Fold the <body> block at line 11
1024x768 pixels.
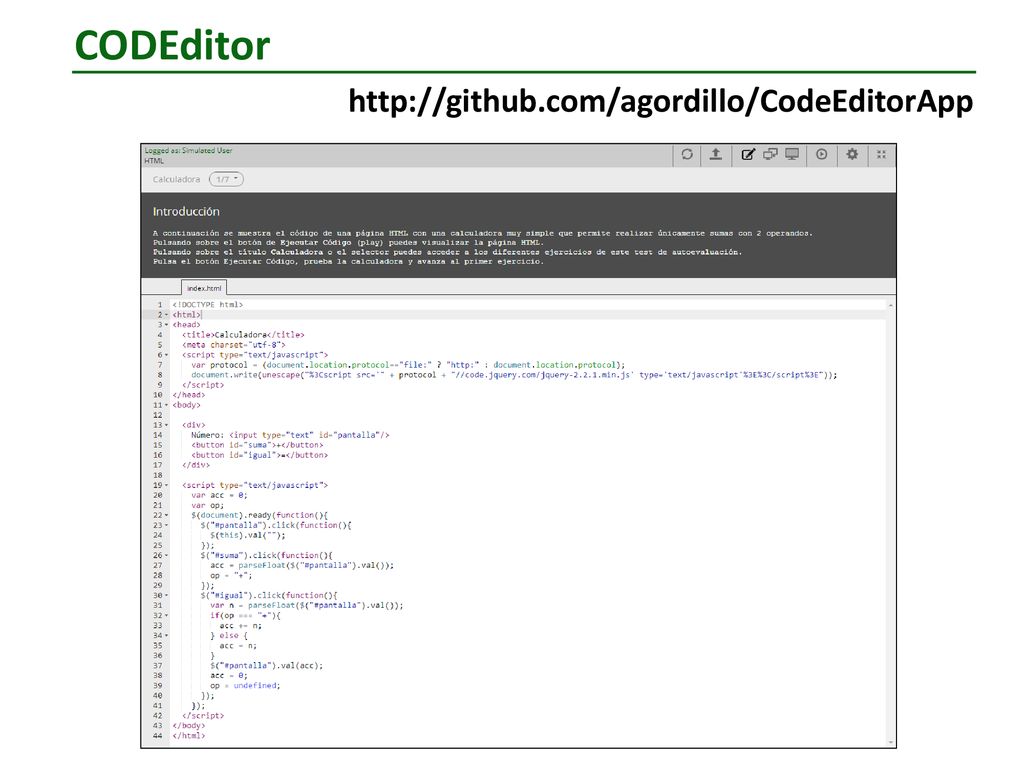167,405
